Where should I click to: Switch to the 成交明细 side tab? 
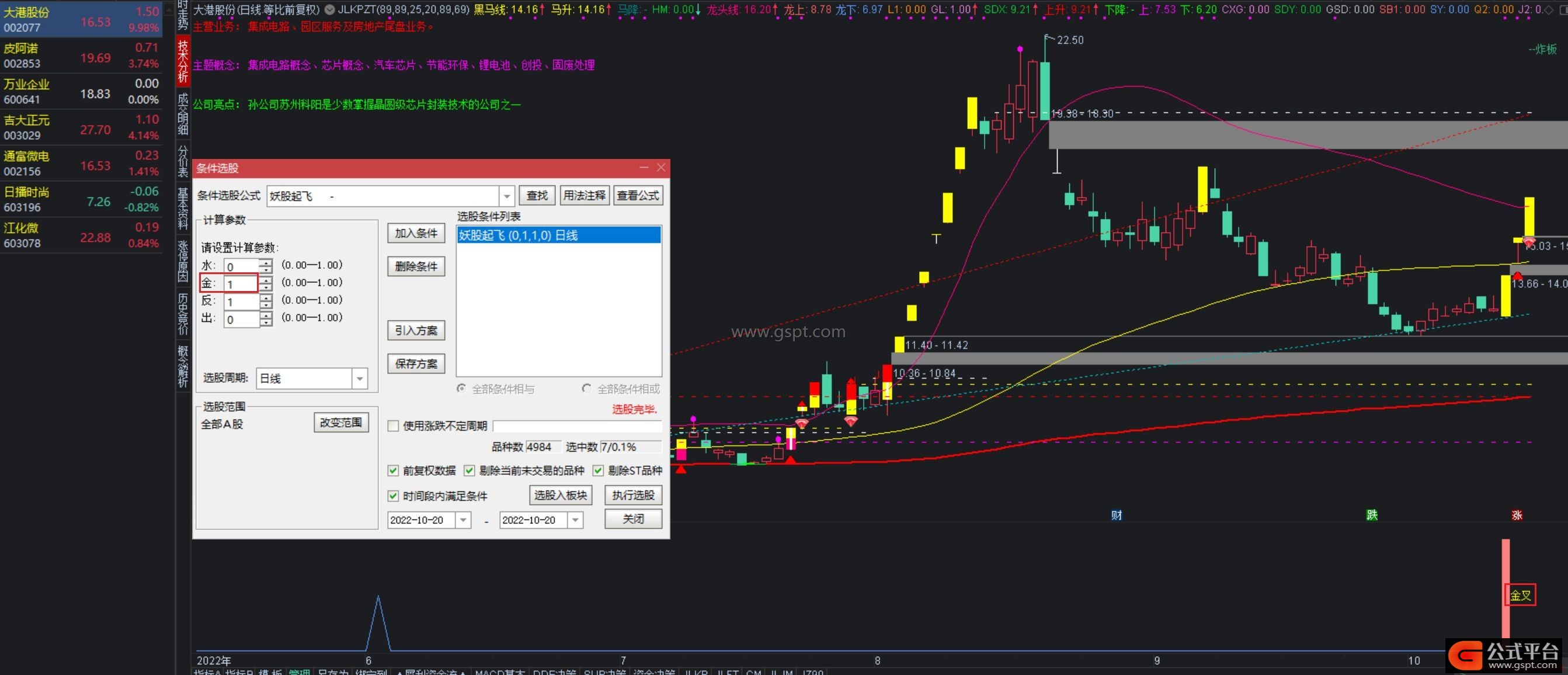tap(183, 113)
